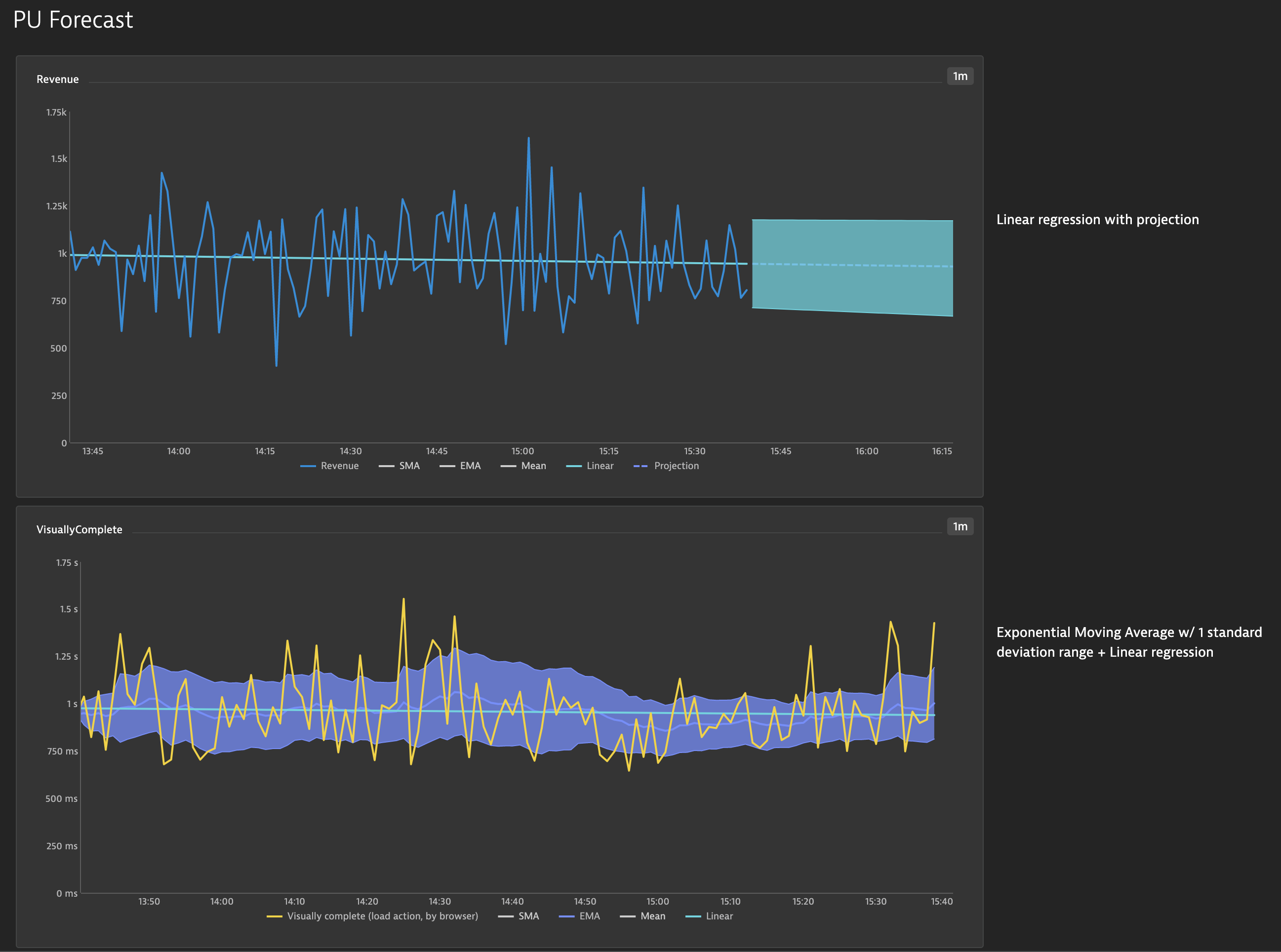Click the 14:00 label on Revenue x-axis
Viewport: 1281px width, 952px height.
tap(179, 451)
